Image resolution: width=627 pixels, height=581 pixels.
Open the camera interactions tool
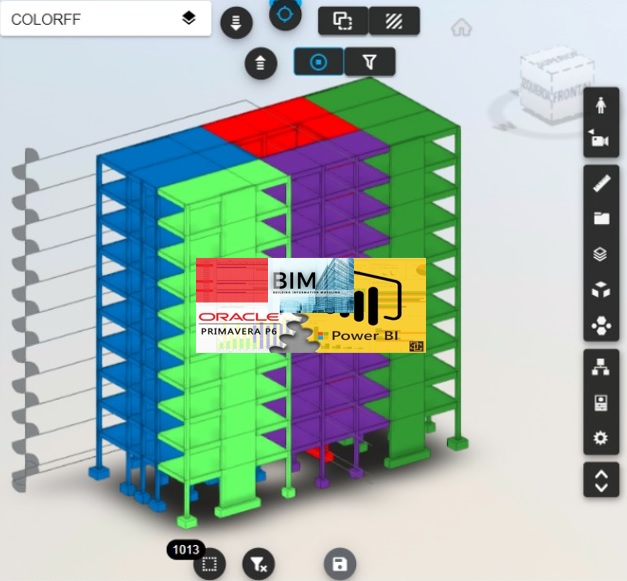[x=599, y=138]
